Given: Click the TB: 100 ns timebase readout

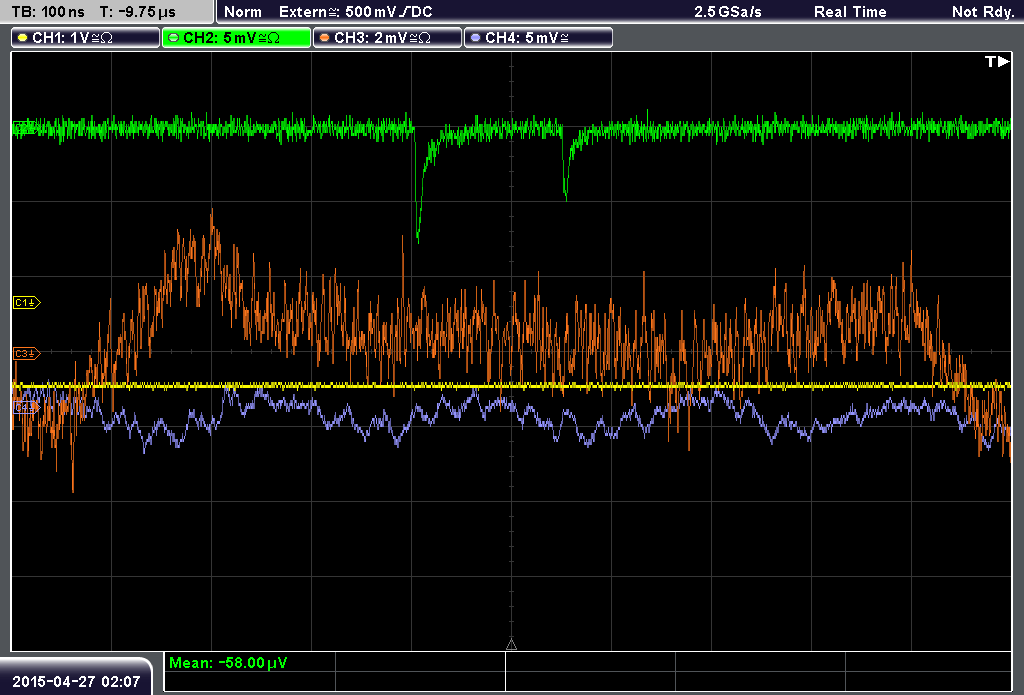Looking at the screenshot, I should click(48, 12).
